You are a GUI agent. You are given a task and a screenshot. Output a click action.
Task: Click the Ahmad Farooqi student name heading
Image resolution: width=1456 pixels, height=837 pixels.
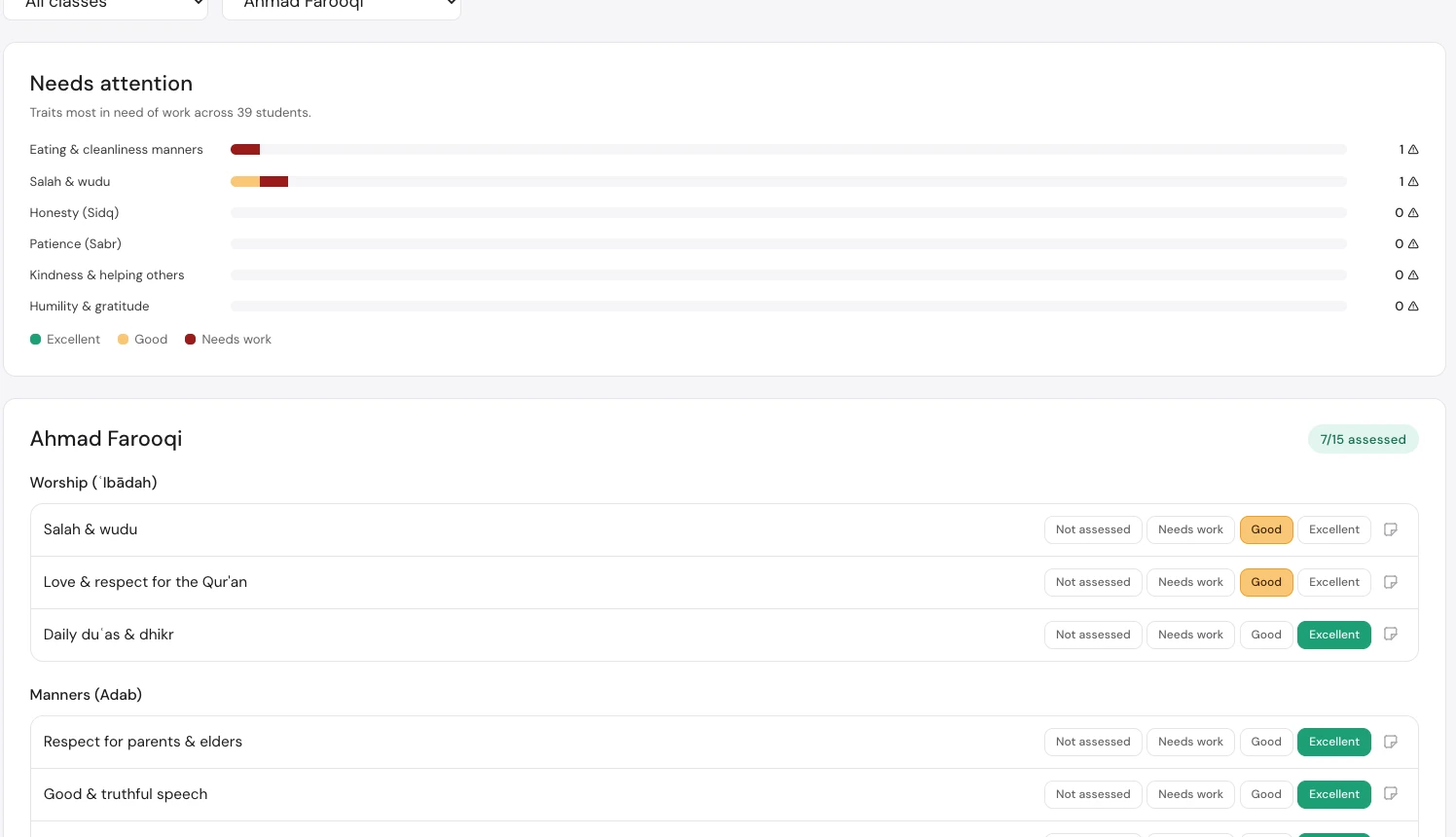point(106,439)
